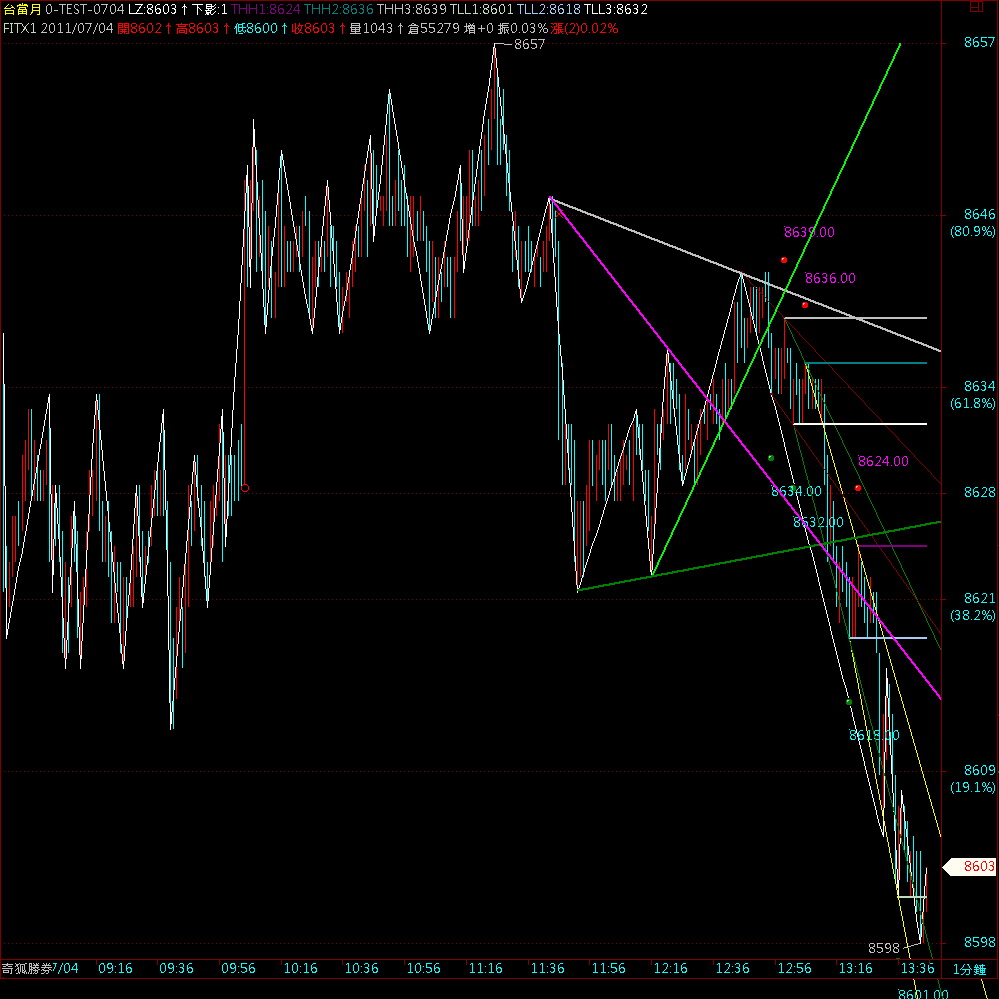Click the green dot above 8615.00 label
This screenshot has height=999, width=999.
click(849, 702)
